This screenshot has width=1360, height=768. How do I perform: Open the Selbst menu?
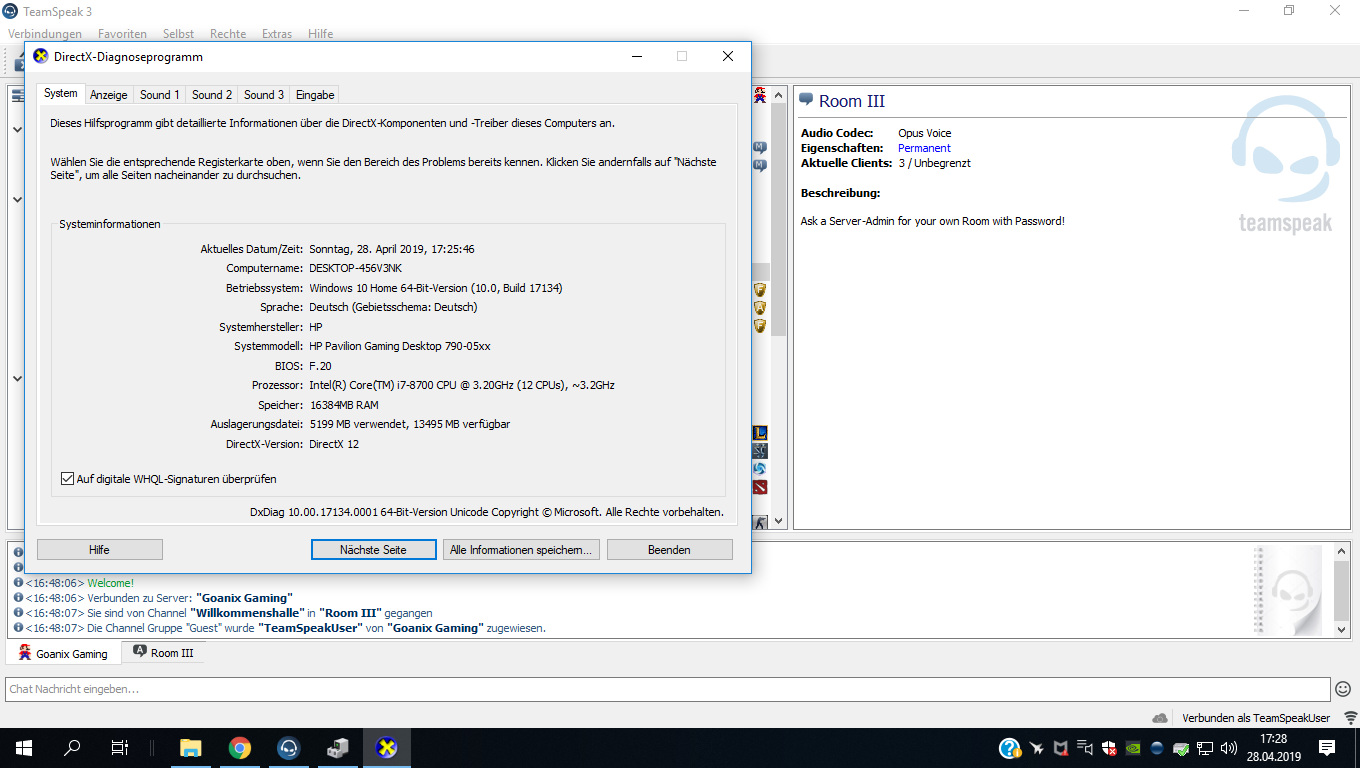coord(178,34)
